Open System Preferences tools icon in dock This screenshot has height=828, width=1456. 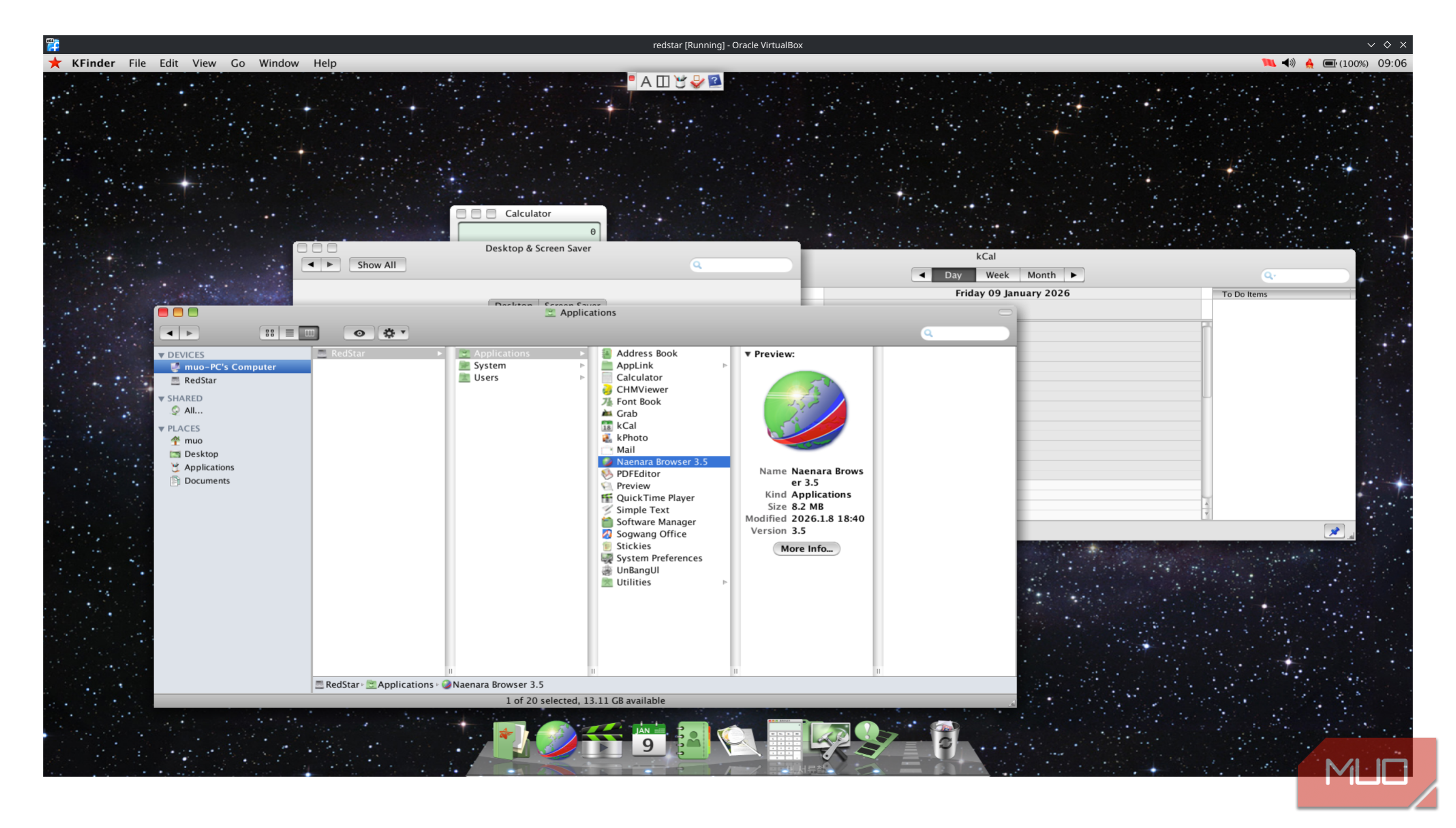830,740
